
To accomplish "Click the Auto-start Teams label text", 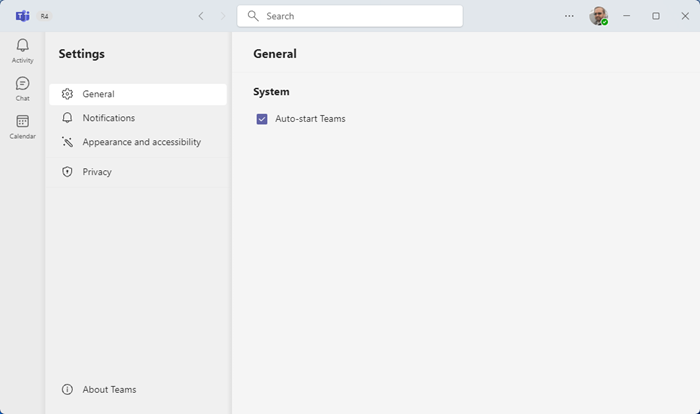I will click(x=310, y=119).
